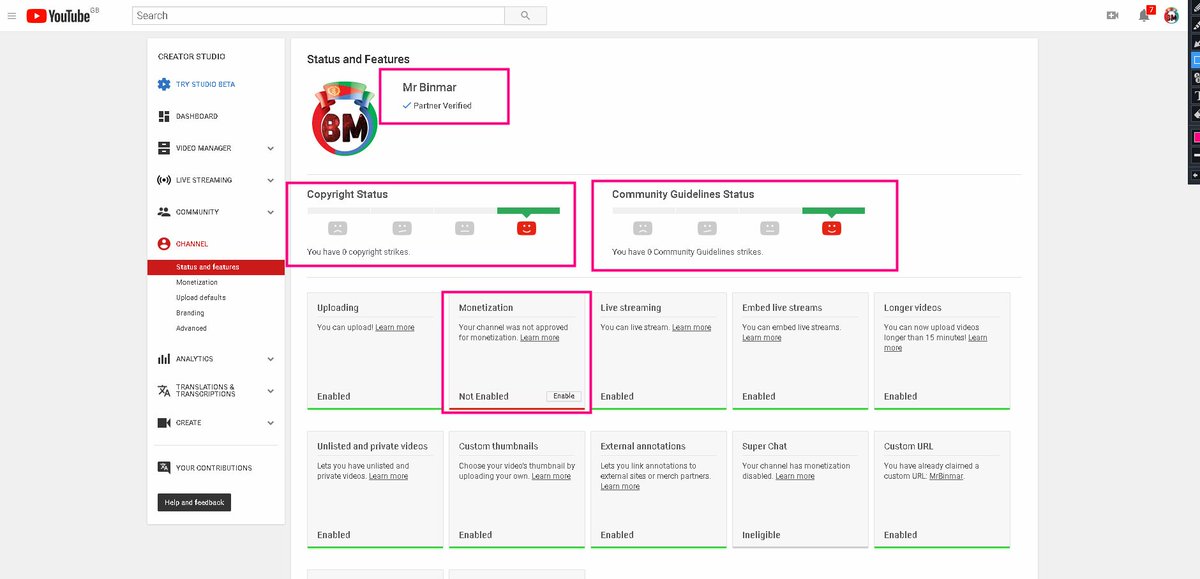
Task: Open the notifications bell
Action: click(1144, 15)
